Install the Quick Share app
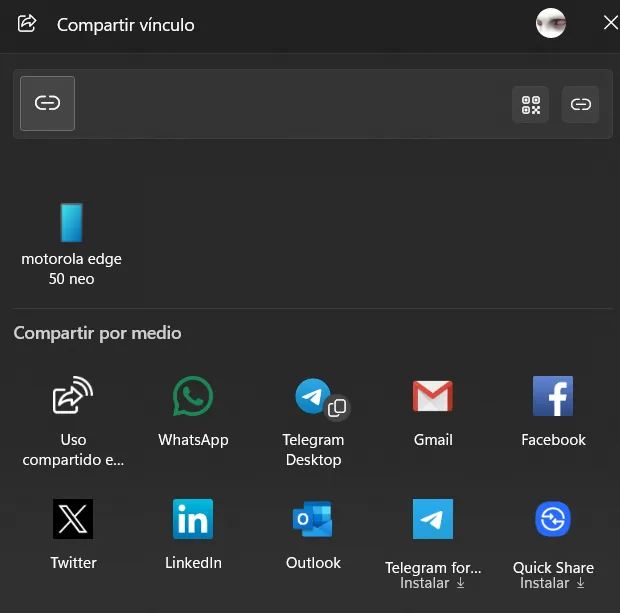620x613 pixels. pyautogui.click(x=553, y=544)
